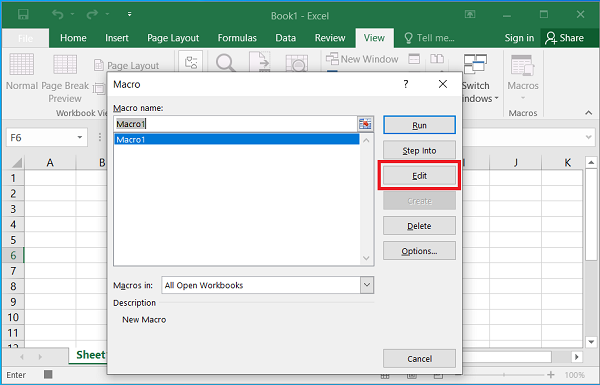This screenshot has width=600, height=385.
Task: Click the Page Break Preview icon
Action: coord(65,64)
